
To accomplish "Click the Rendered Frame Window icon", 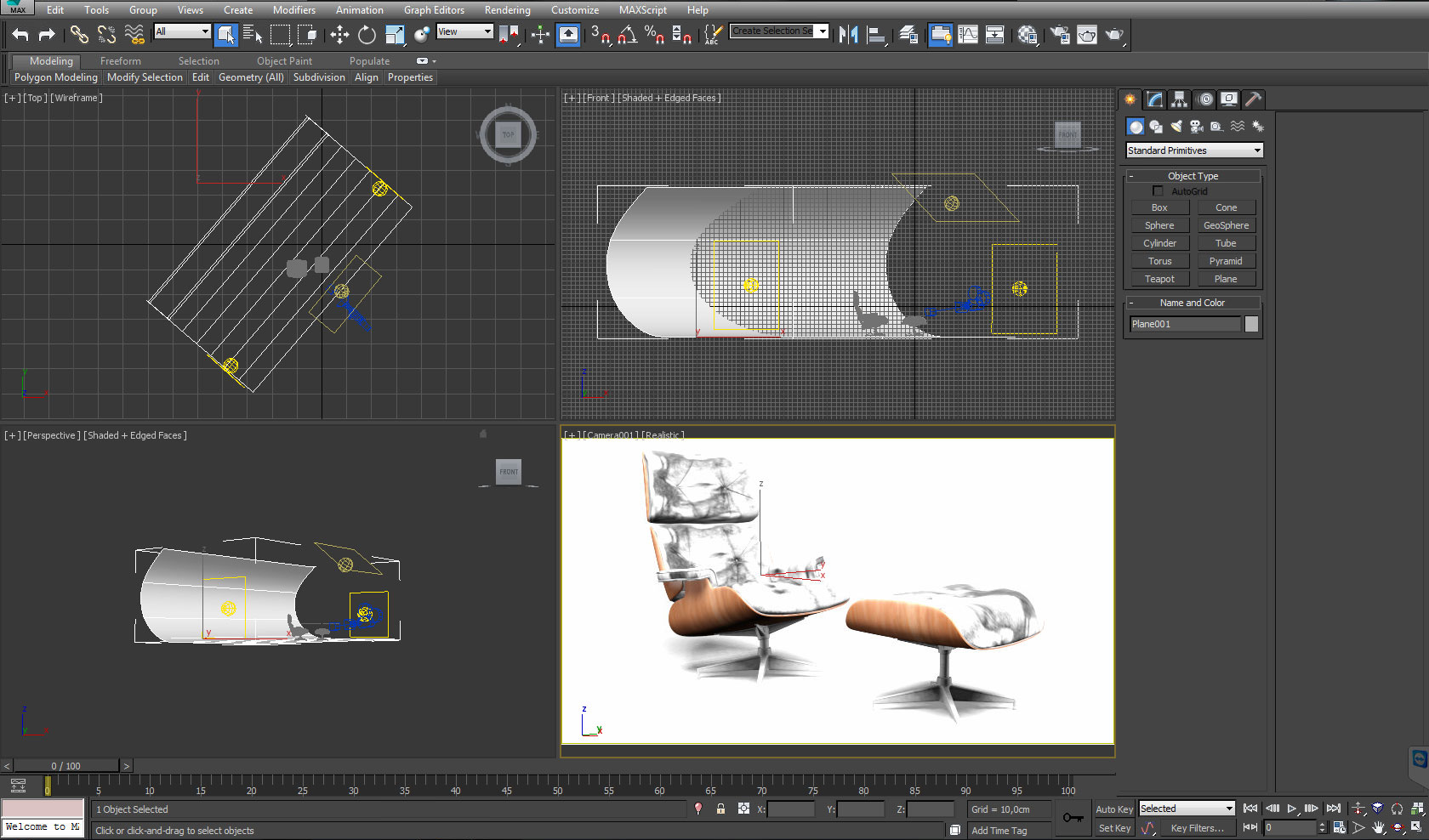I will coord(1087,35).
